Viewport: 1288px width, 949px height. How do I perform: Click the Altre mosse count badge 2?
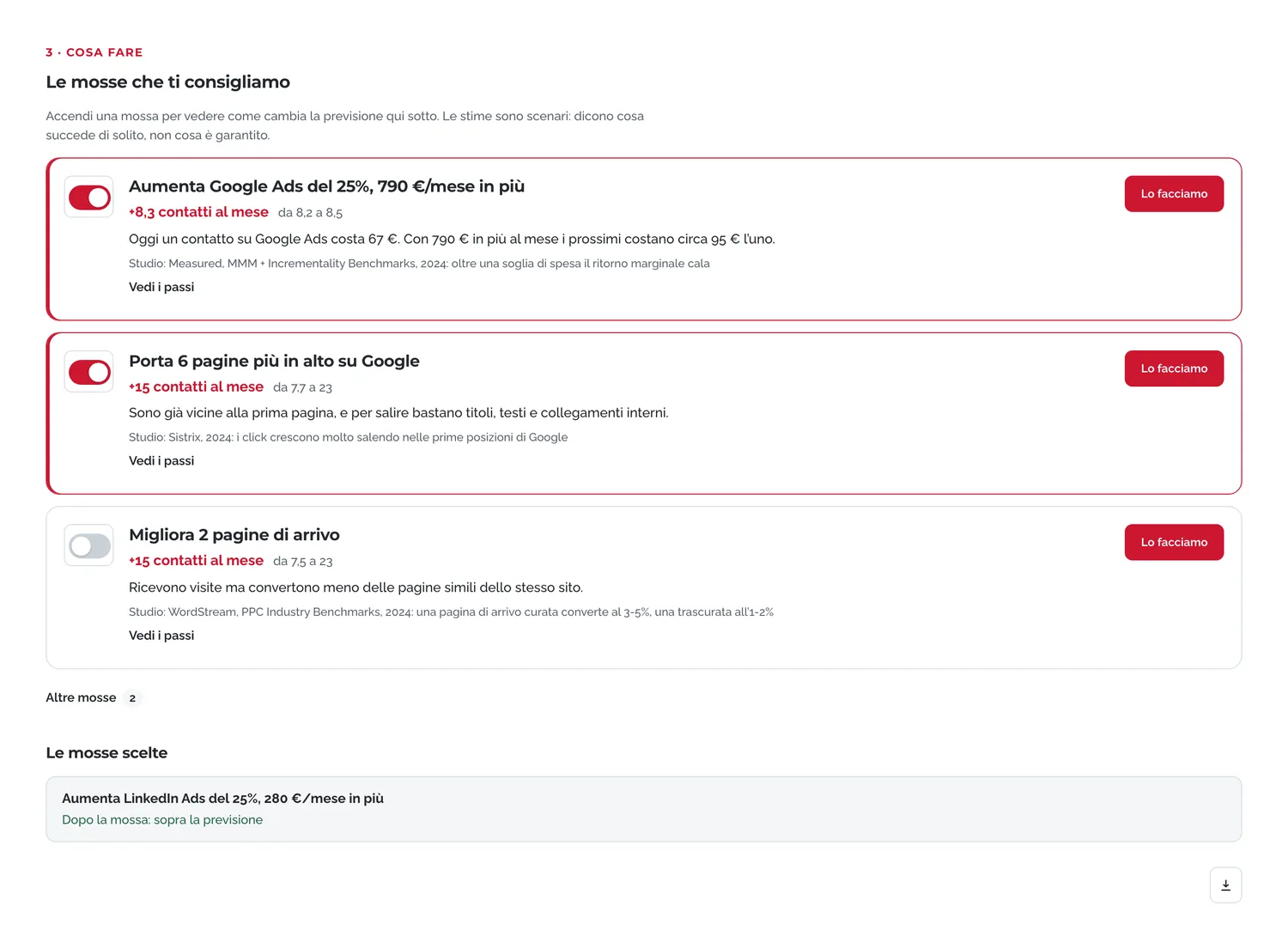(132, 698)
